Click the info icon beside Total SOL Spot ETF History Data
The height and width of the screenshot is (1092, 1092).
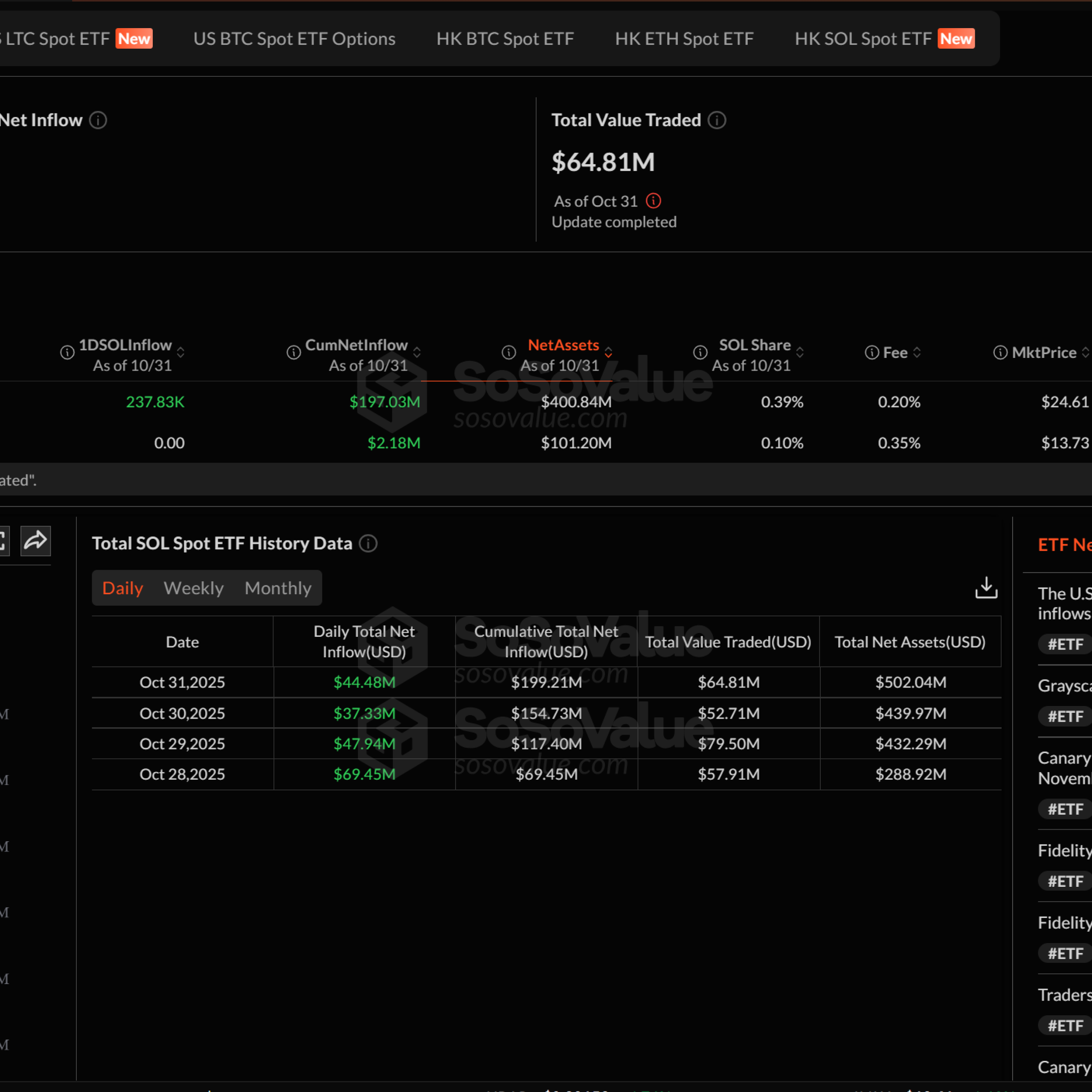369,544
